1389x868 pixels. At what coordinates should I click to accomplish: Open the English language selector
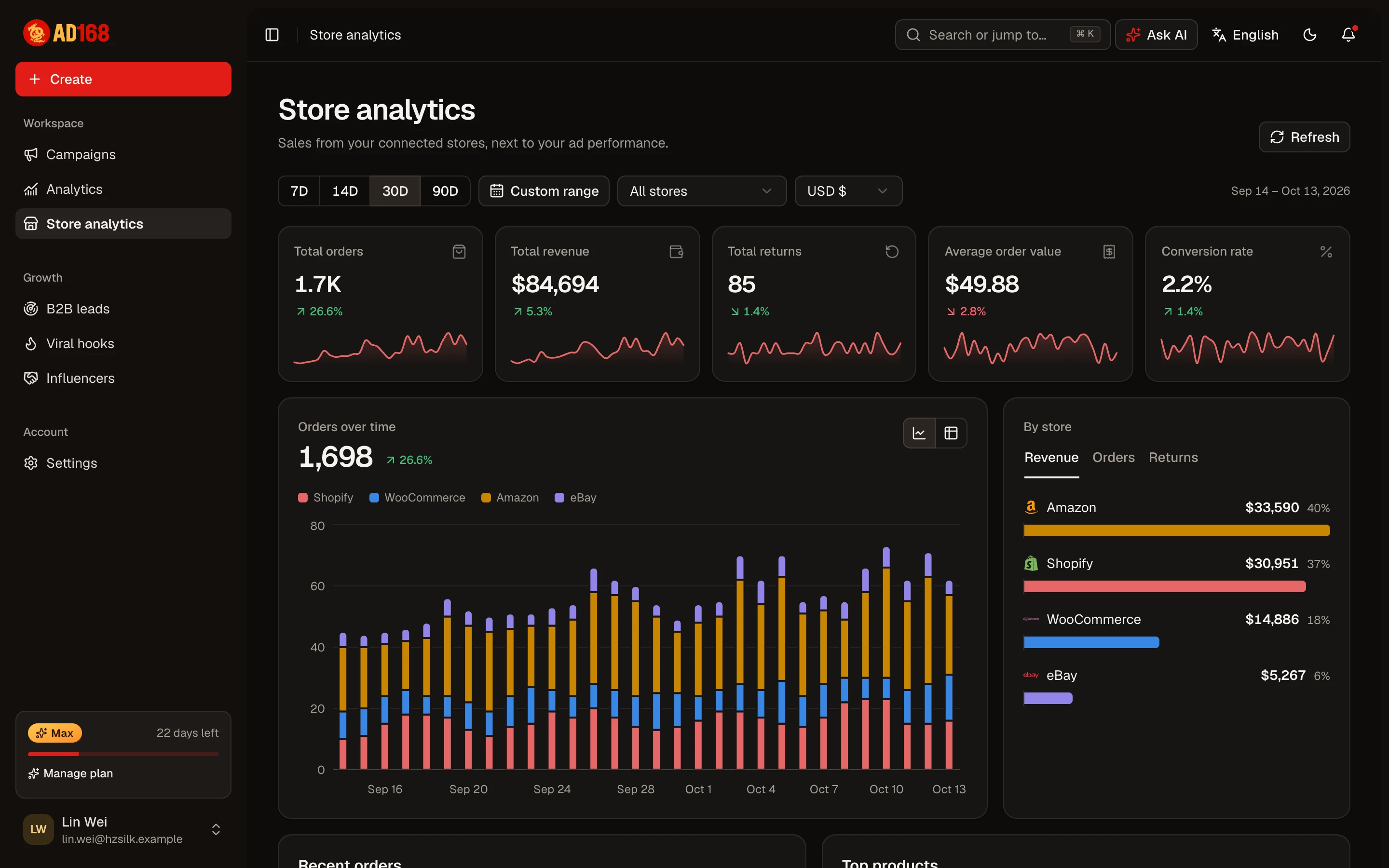click(1245, 35)
